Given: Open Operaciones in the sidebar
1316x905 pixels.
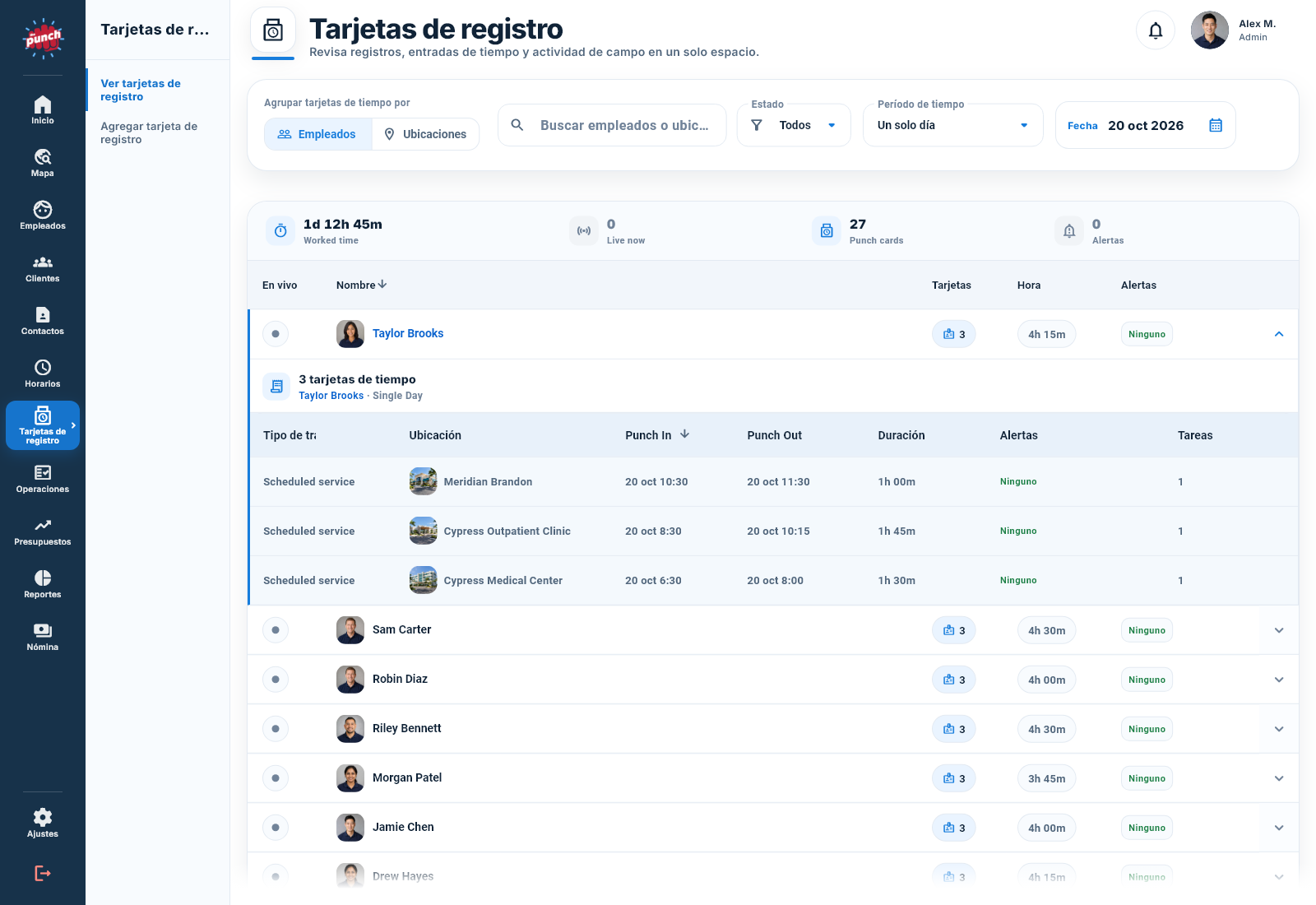Looking at the screenshot, I should tap(43, 479).
